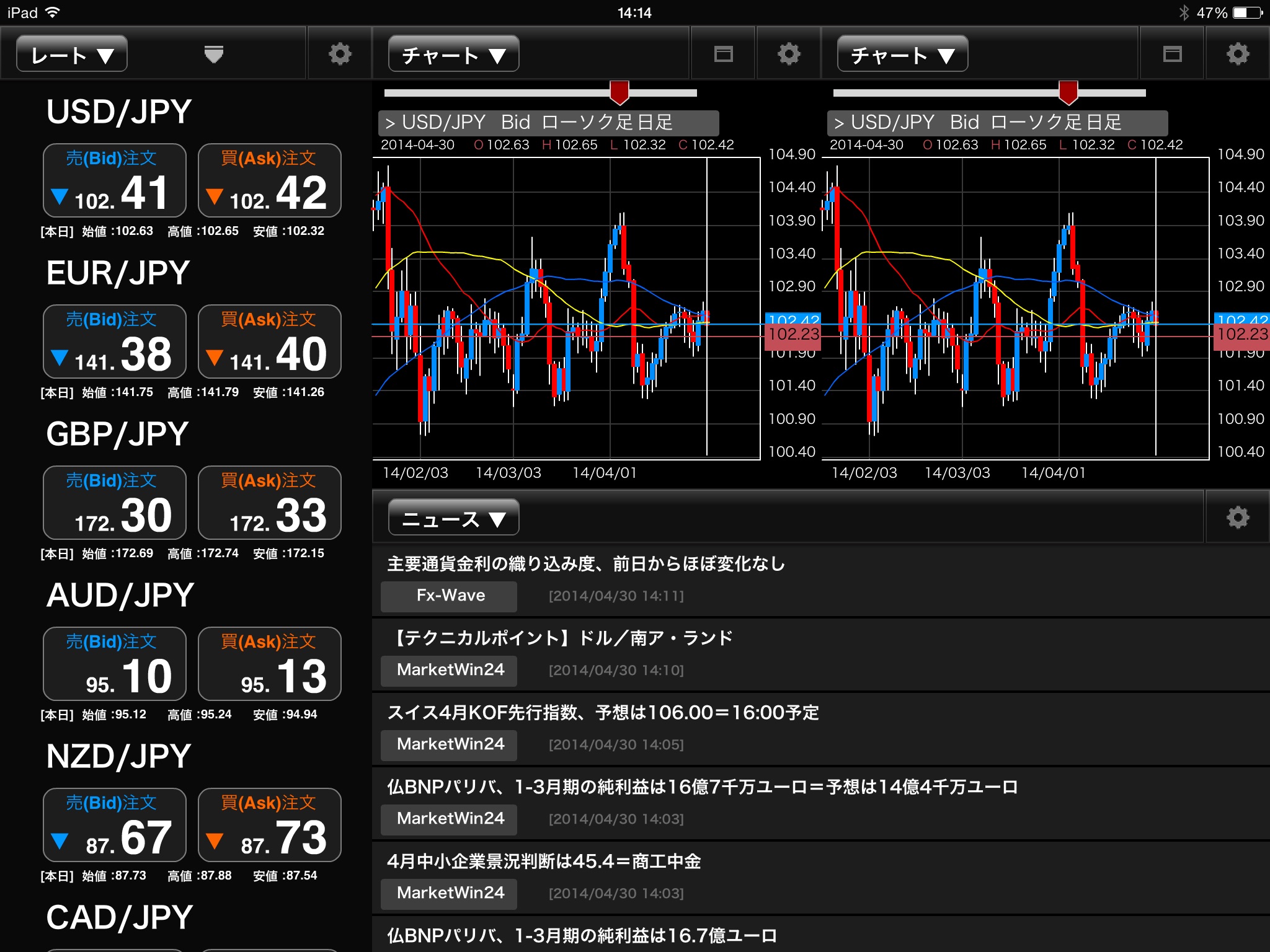Place GBP/JPY sell order at 172.30
The height and width of the screenshot is (952, 1270).
[x=115, y=503]
